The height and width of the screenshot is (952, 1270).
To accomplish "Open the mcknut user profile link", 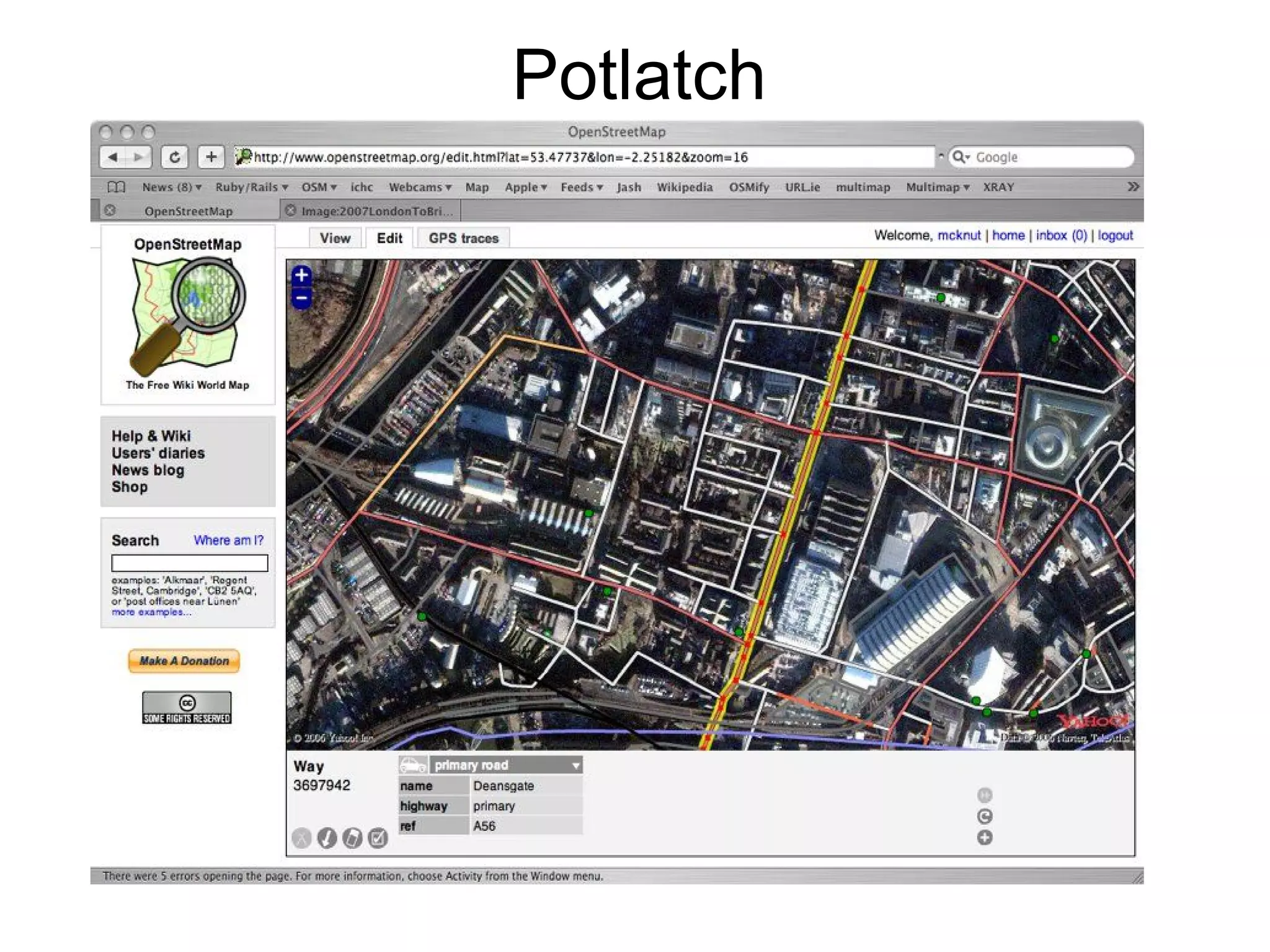I will (959, 235).
